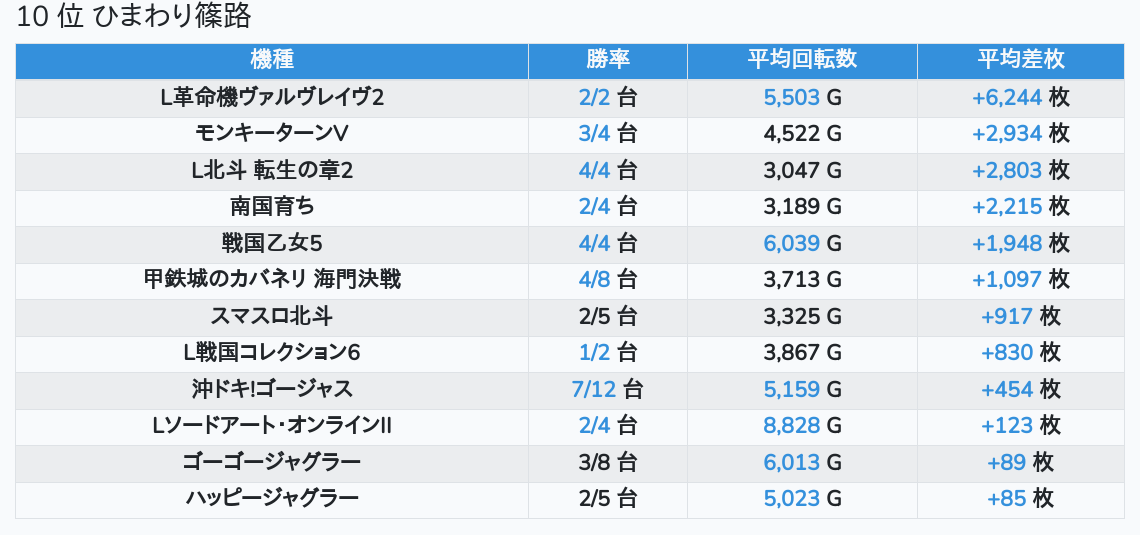
Task: Click win rate 2/2 台 for ヴァルヴレイヴ2
Action: tap(608, 97)
